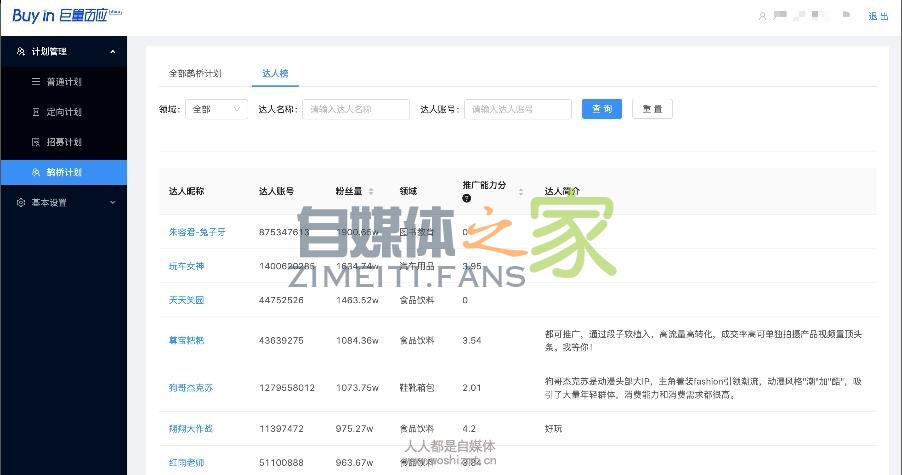Screen dimensions: 902x475
Task: Click fans count 1463.52w
Action: point(357,300)
